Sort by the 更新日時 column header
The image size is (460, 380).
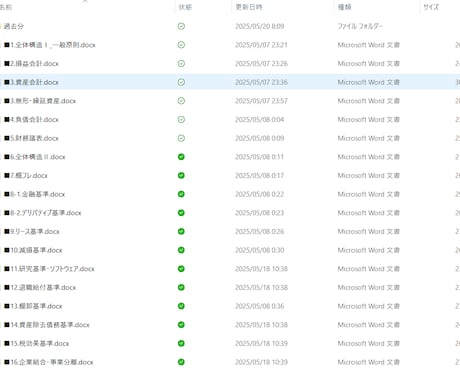point(249,7)
